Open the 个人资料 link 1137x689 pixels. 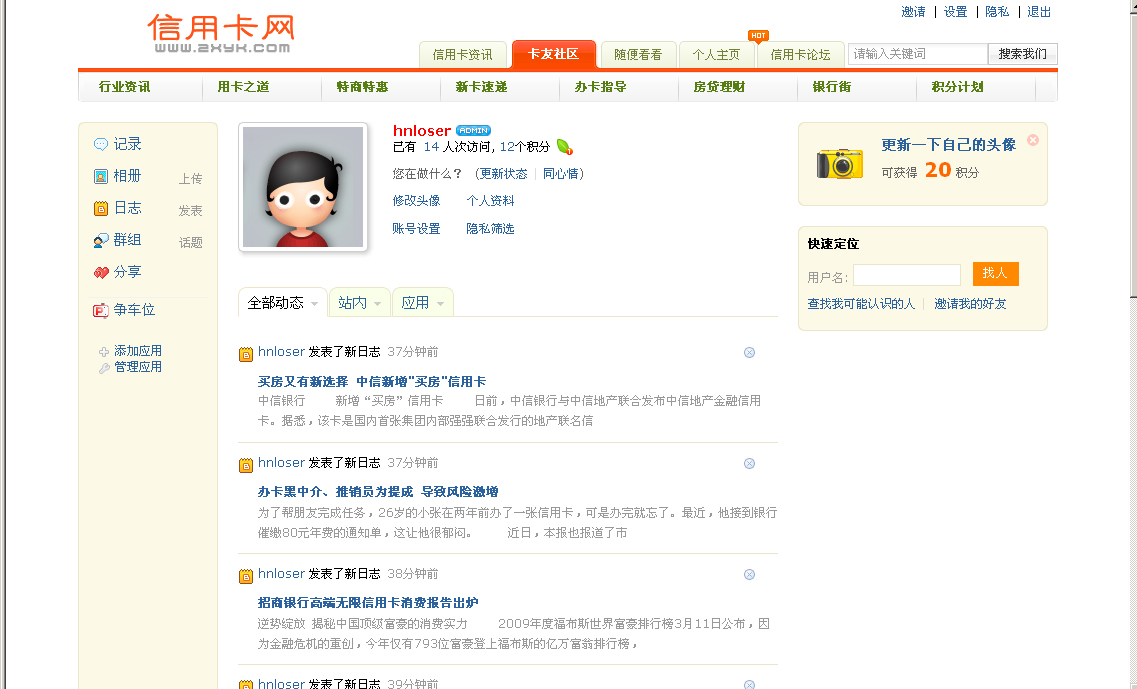click(490, 201)
